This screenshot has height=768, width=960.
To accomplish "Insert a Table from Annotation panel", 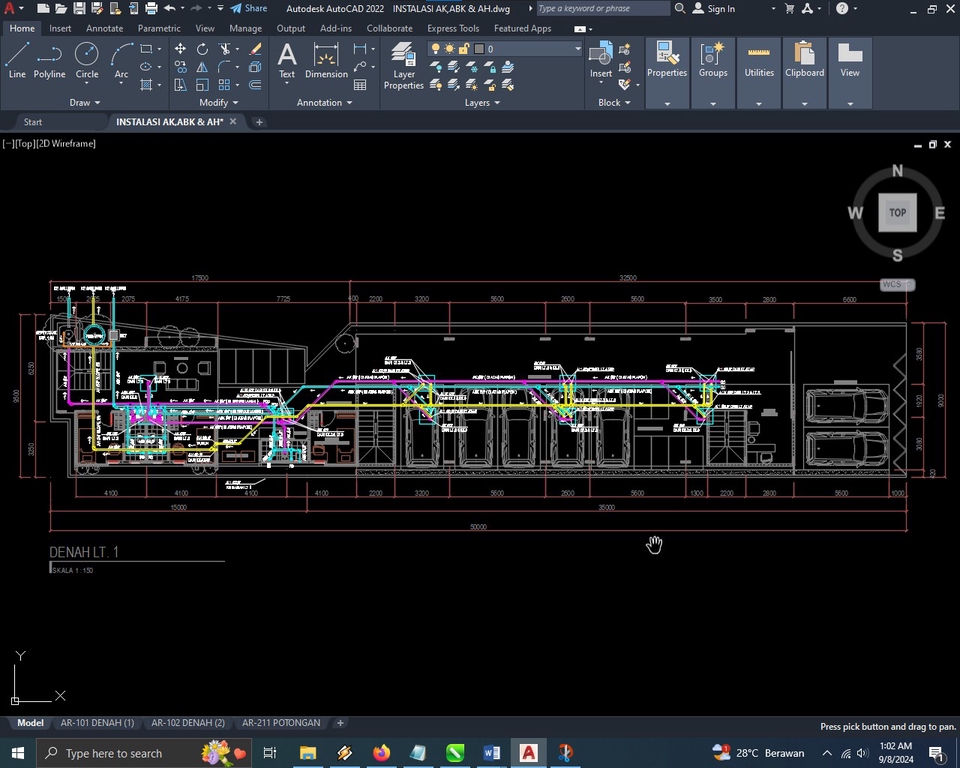I will pos(360,85).
